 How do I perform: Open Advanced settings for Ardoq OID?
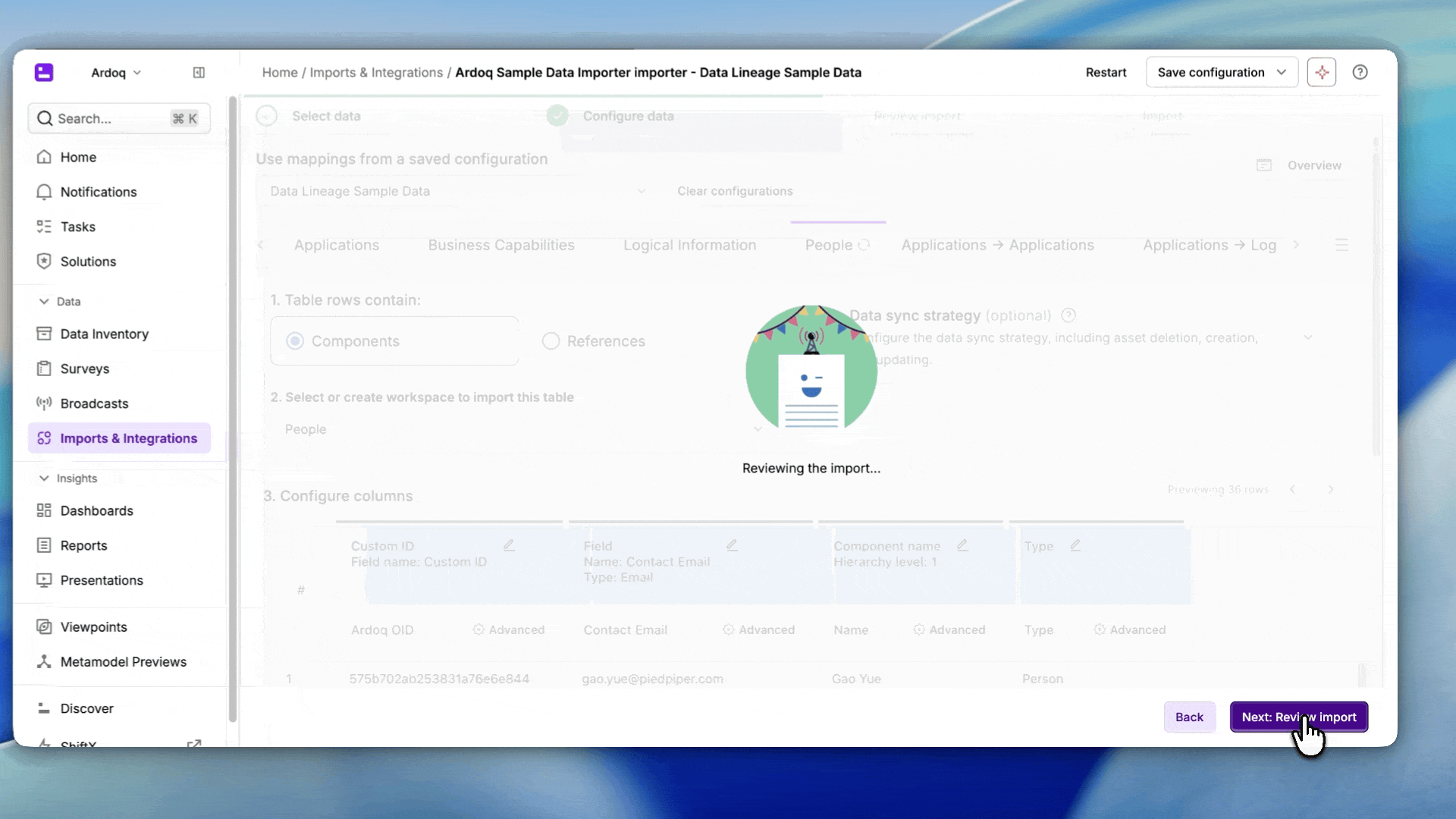click(509, 629)
